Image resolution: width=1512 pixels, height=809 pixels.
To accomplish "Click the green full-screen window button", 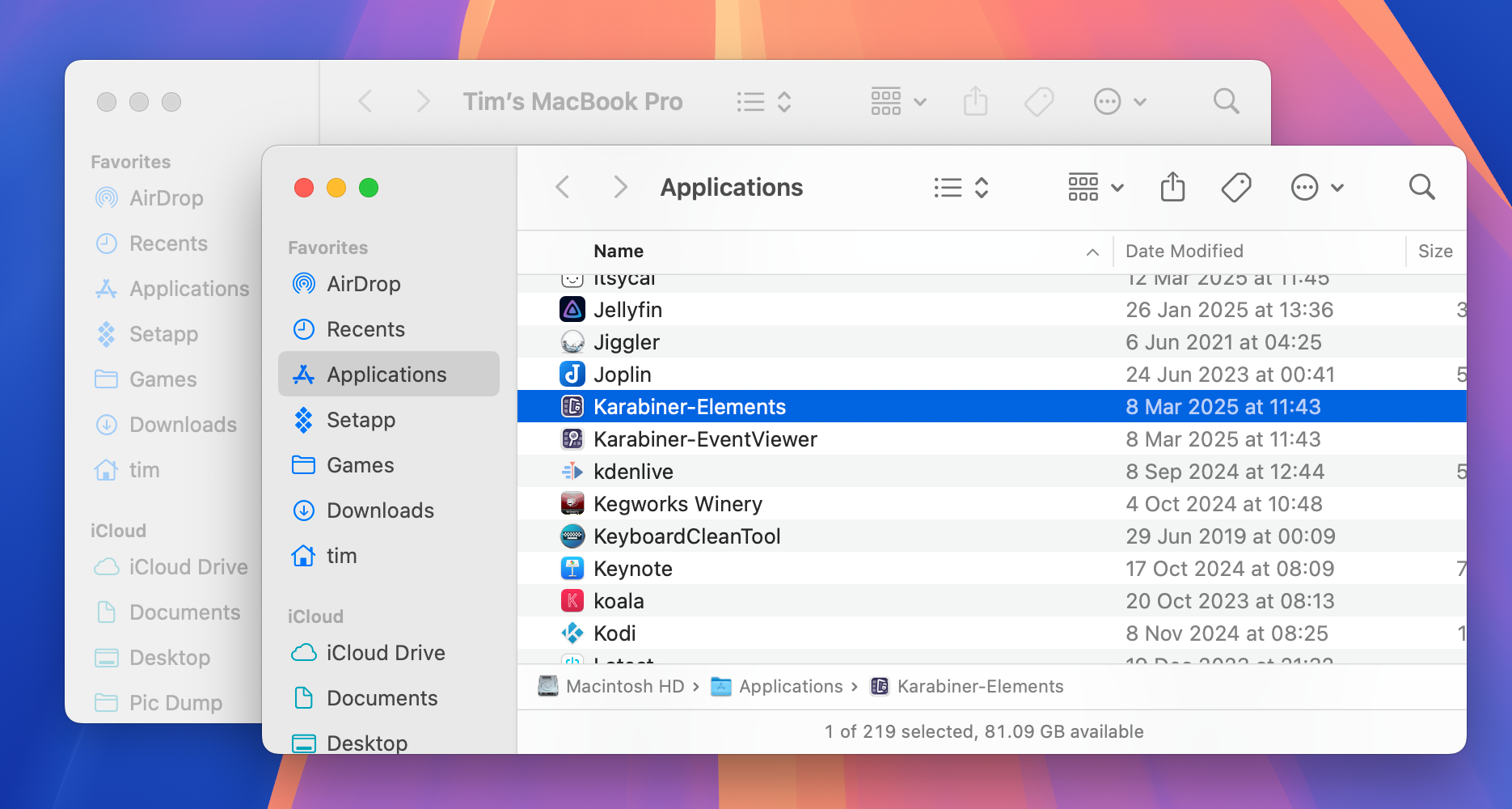I will pyautogui.click(x=369, y=188).
